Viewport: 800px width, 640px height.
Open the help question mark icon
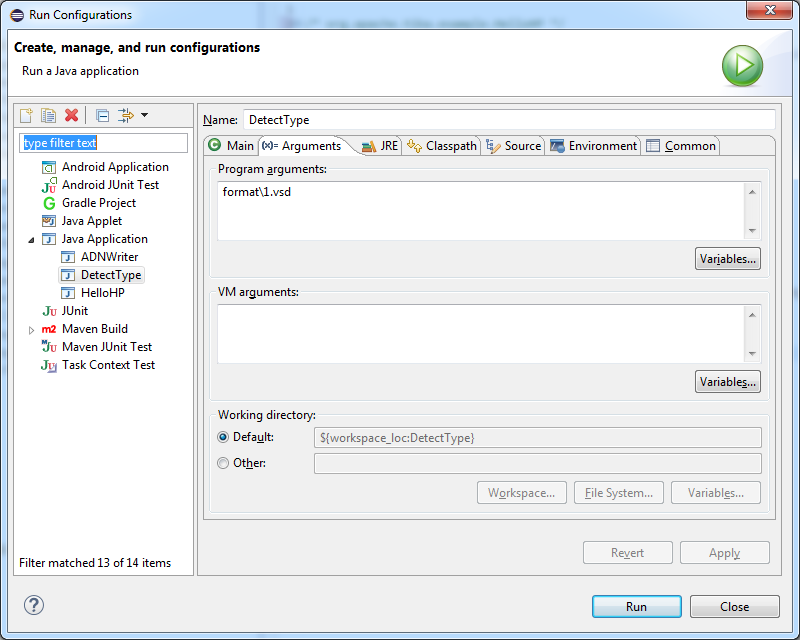pyautogui.click(x=34, y=605)
